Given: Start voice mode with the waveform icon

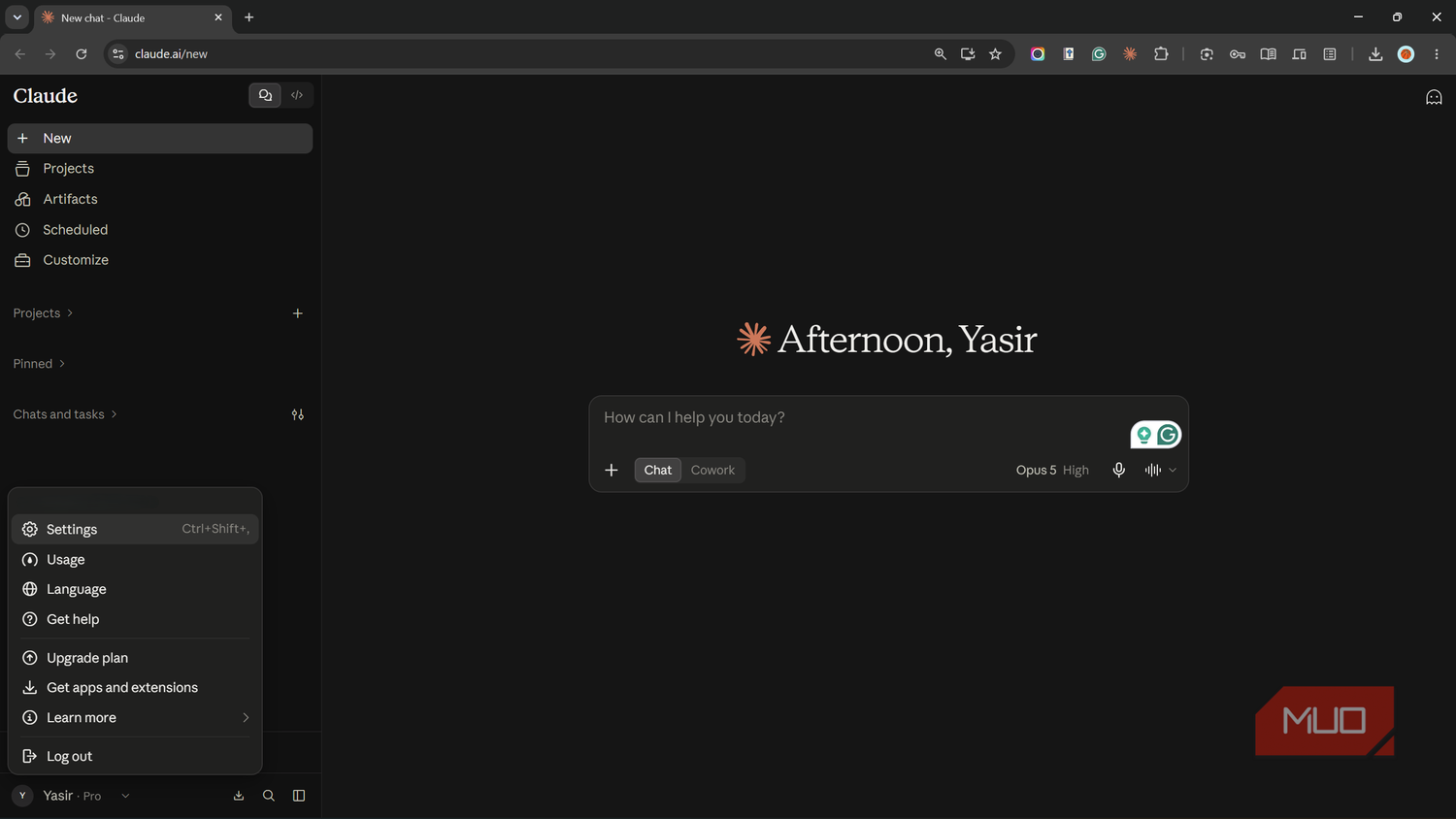Looking at the screenshot, I should (1152, 470).
